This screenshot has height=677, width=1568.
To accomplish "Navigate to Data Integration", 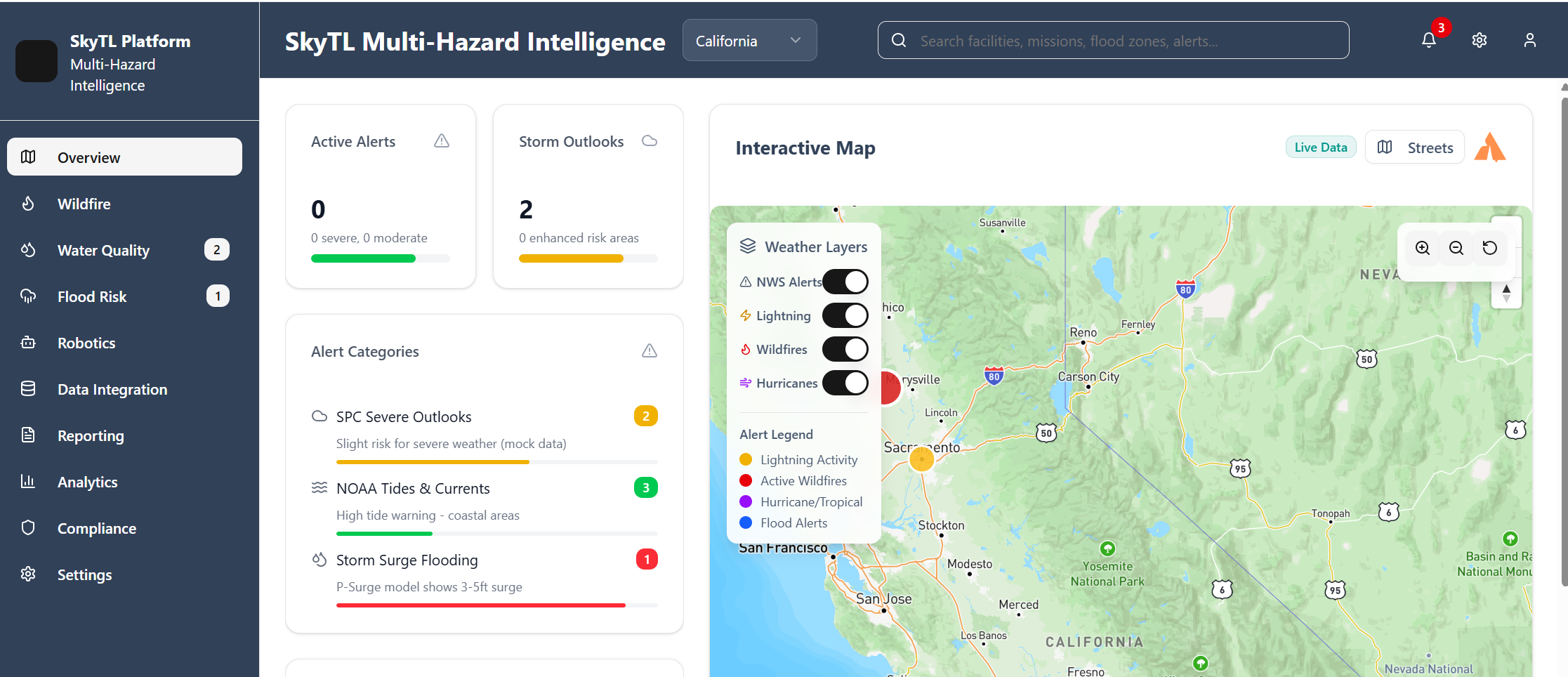I will 124,389.
